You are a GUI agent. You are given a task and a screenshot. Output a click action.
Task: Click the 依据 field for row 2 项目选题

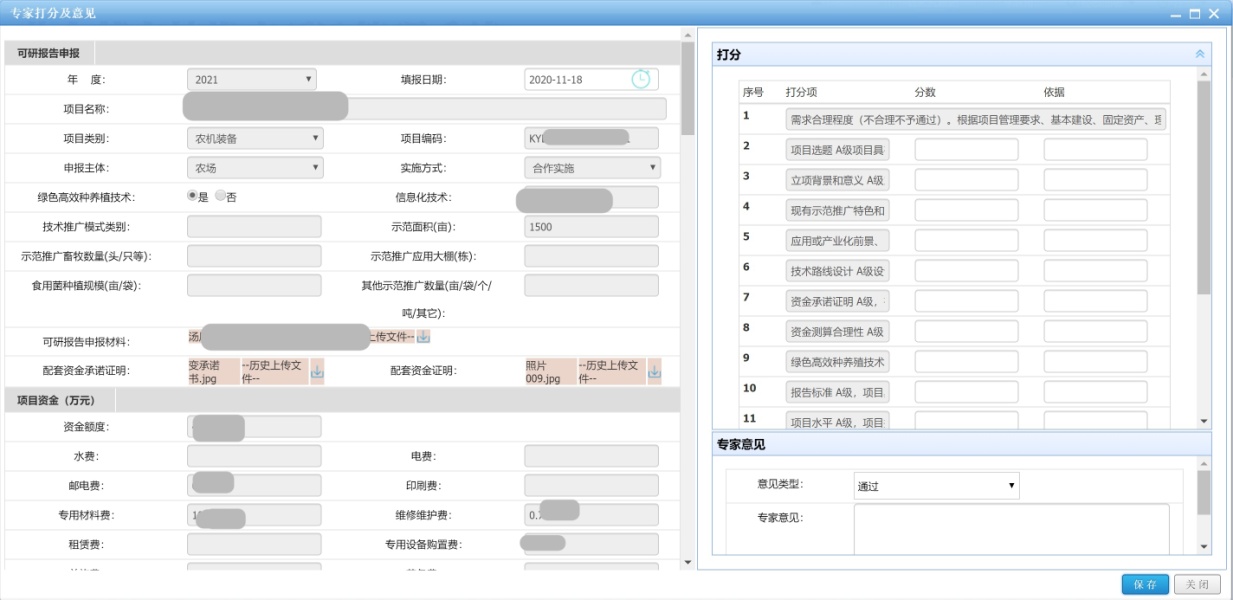1095,150
